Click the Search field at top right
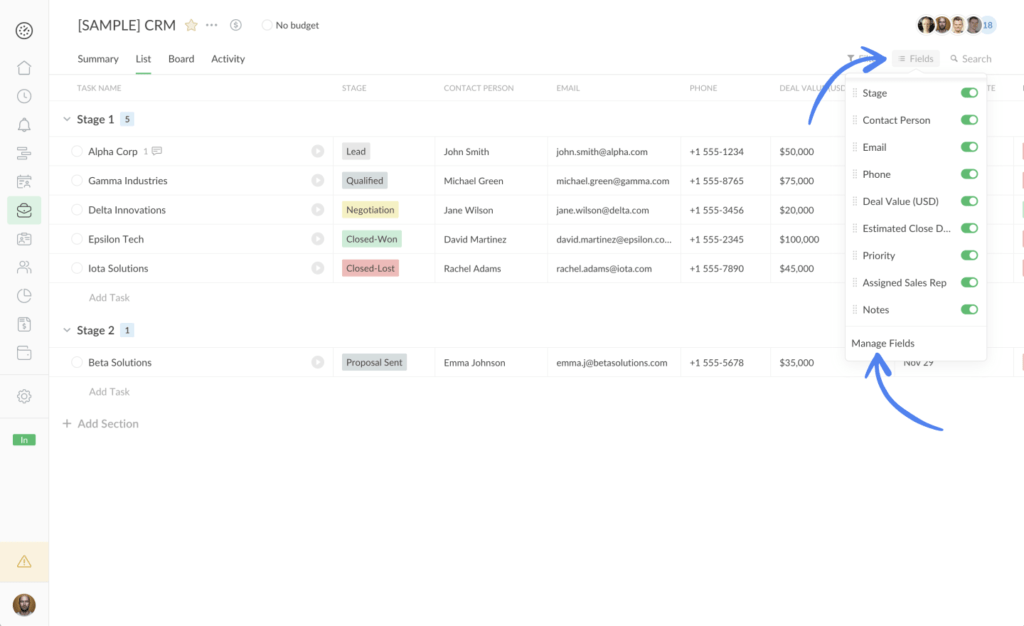Screen dimensions: 1024x626 click(x=970, y=58)
